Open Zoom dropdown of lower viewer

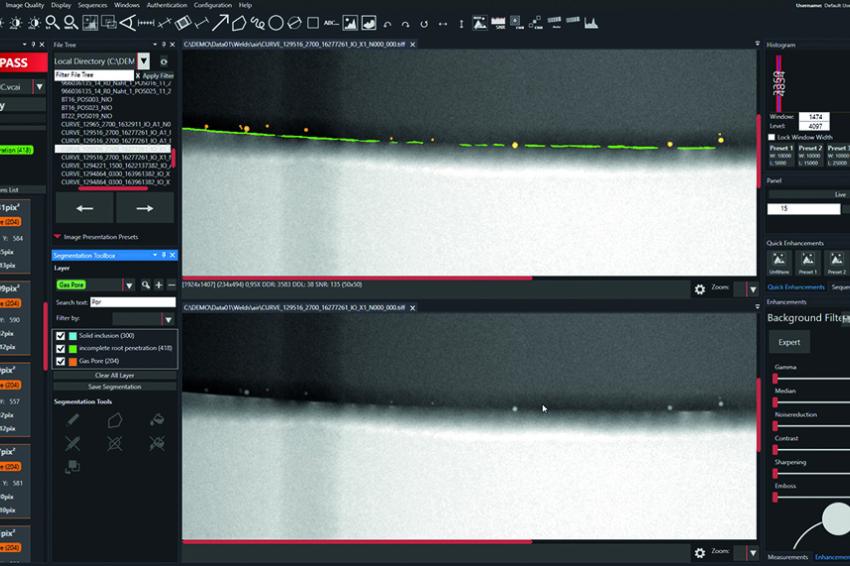[753, 553]
